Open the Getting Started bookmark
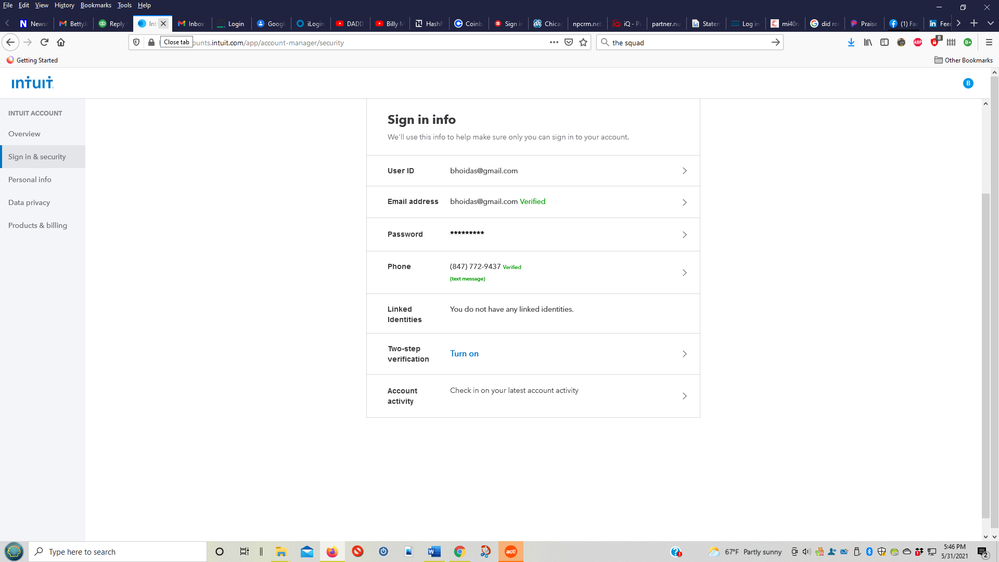Image resolution: width=999 pixels, height=562 pixels. tap(32, 60)
